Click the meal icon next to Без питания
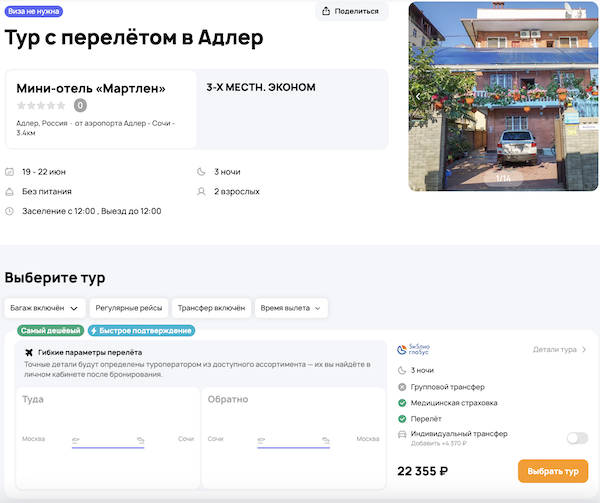Viewport: 600px width, 503px height. click(10, 191)
